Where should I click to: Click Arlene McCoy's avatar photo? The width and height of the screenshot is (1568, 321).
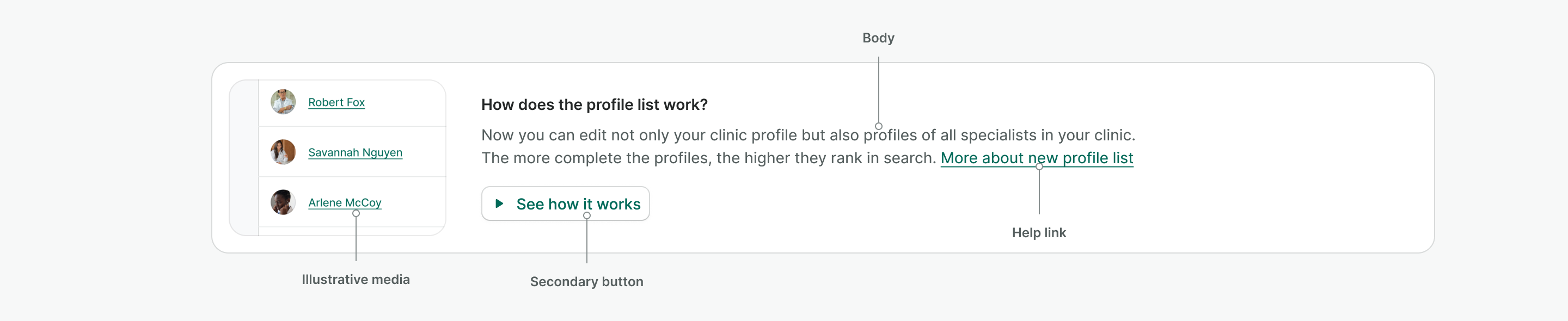click(283, 202)
